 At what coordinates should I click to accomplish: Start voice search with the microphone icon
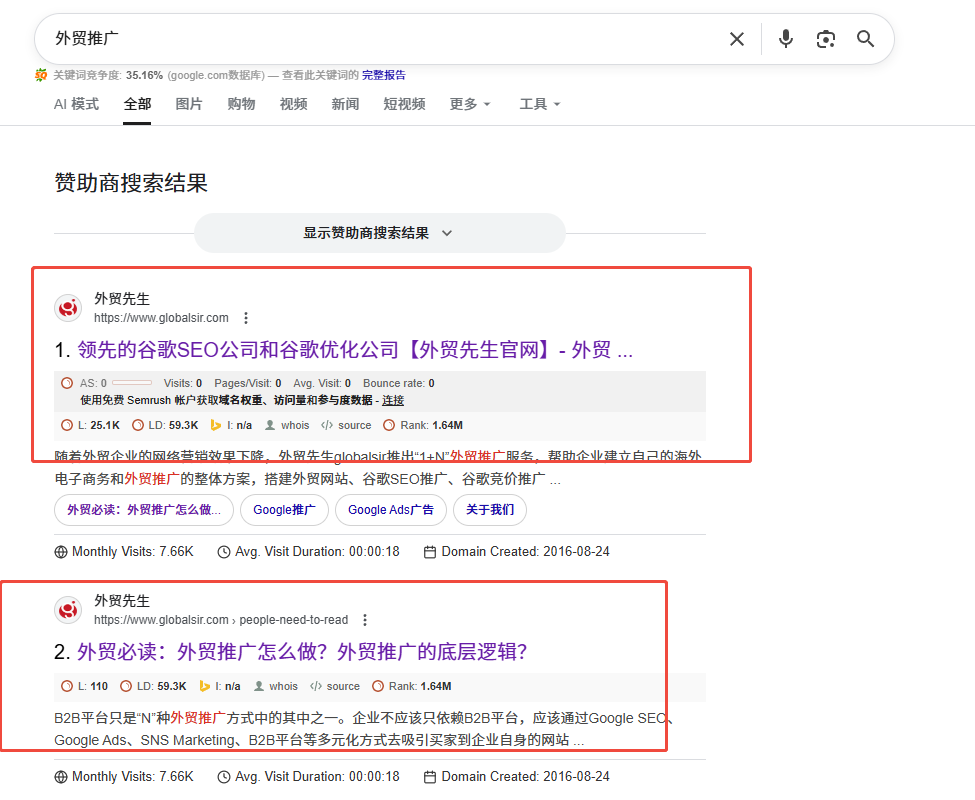[786, 39]
